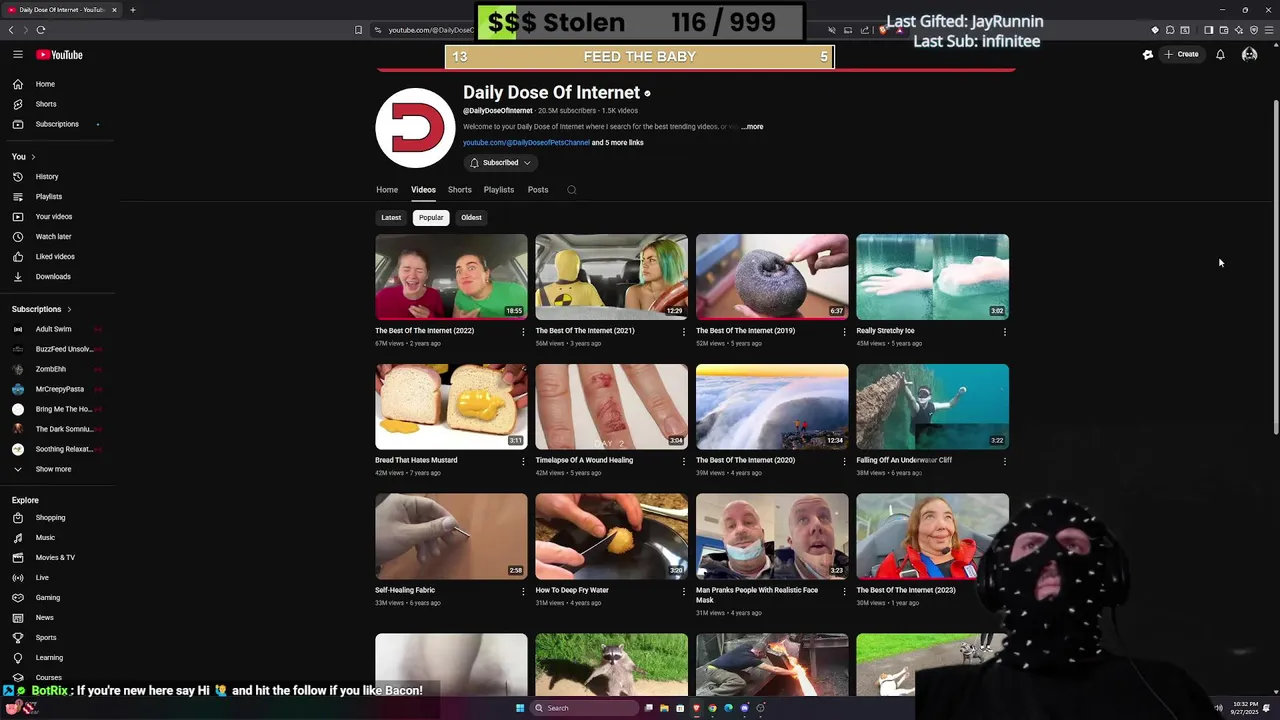Viewport: 1280px width, 720px height.
Task: Open the 'and 5 more links' link
Action: [618, 143]
